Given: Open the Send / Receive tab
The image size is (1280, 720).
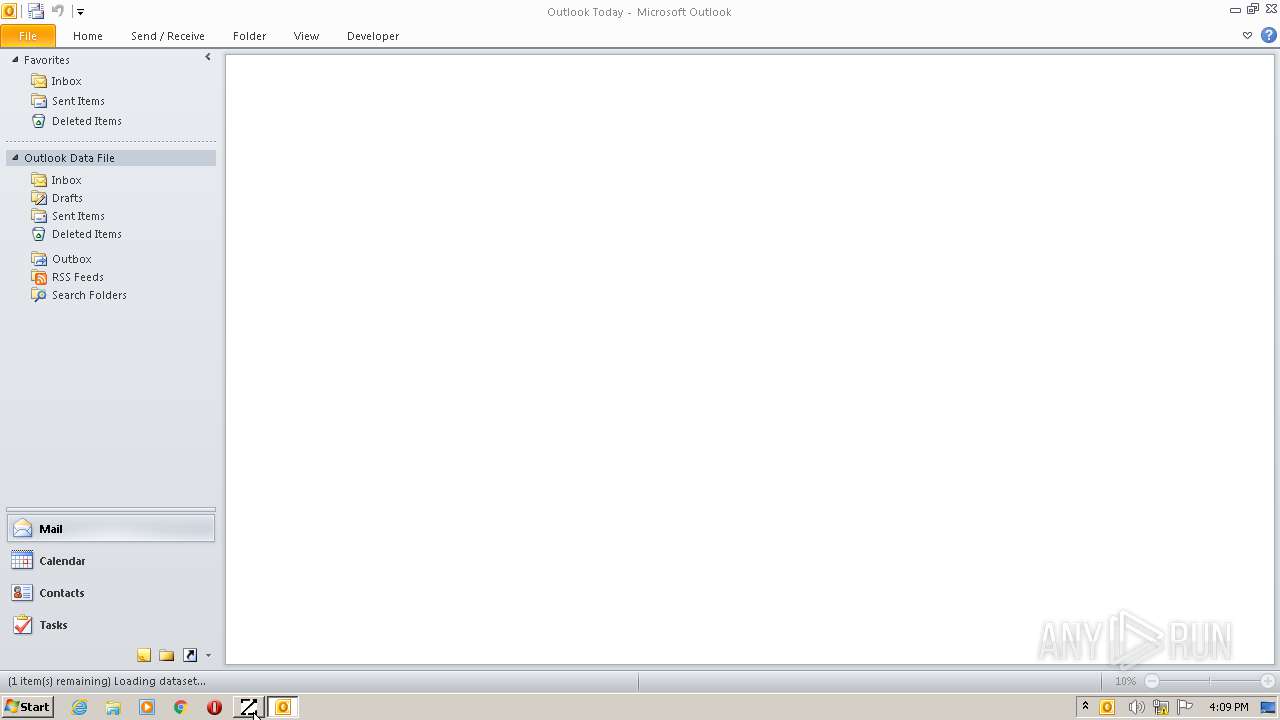Looking at the screenshot, I should [168, 36].
